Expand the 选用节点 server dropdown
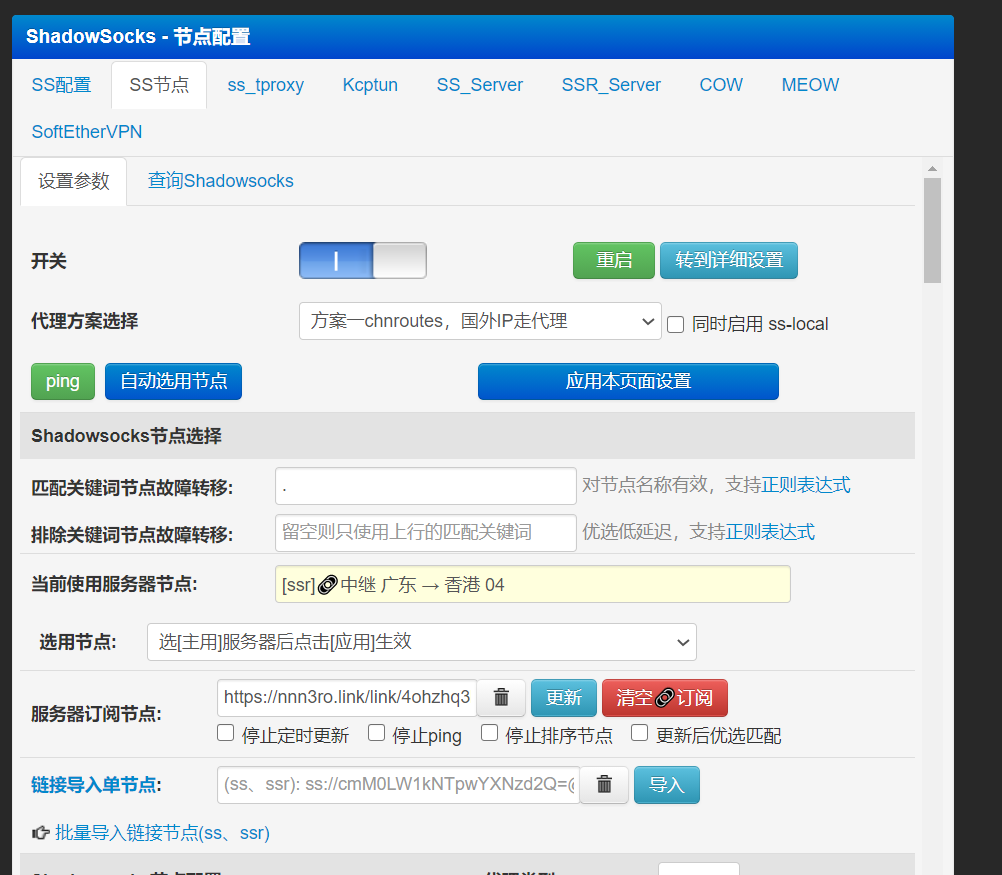 [x=421, y=642]
